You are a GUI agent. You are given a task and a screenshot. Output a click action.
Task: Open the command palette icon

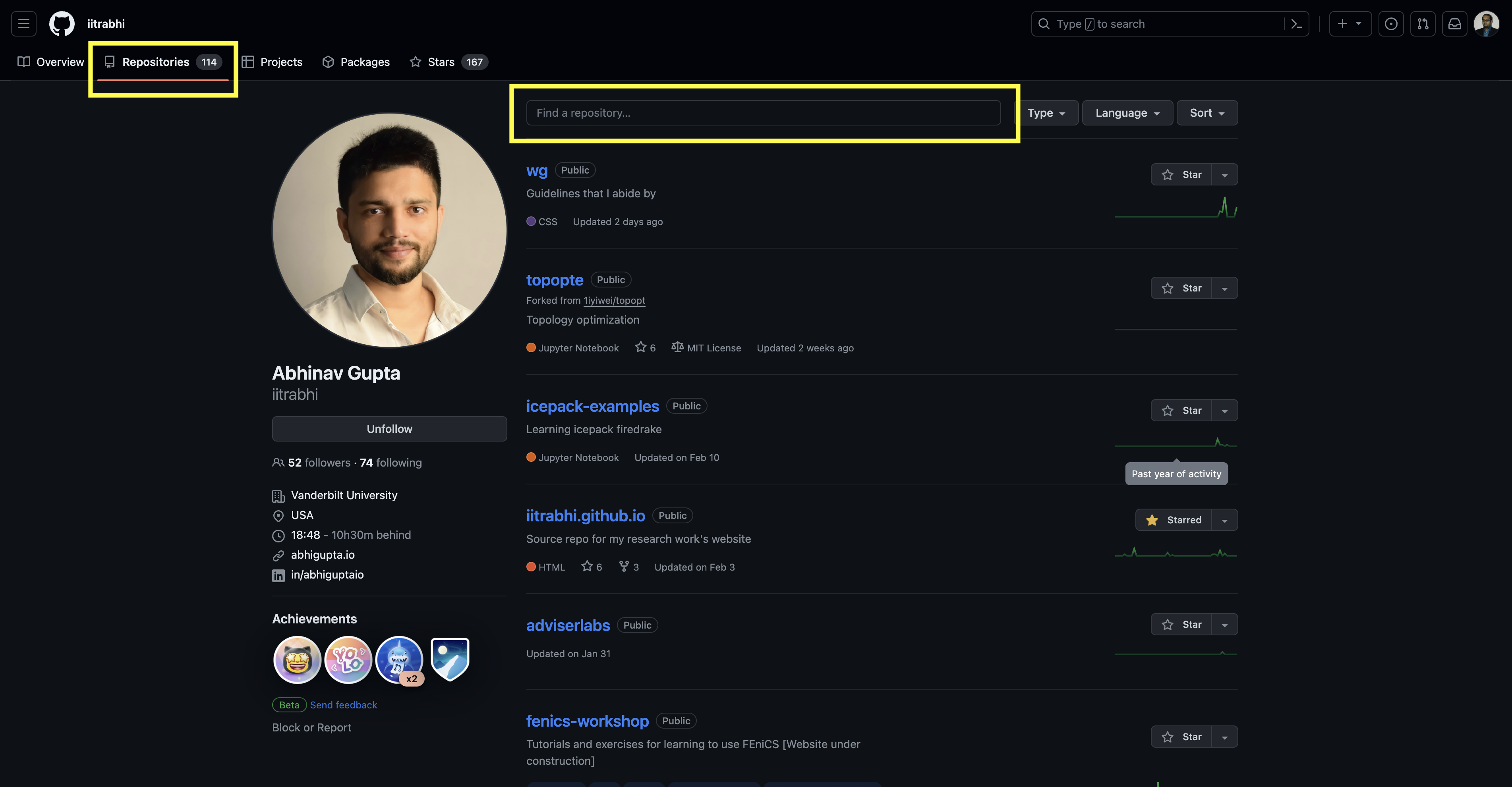coord(1297,24)
